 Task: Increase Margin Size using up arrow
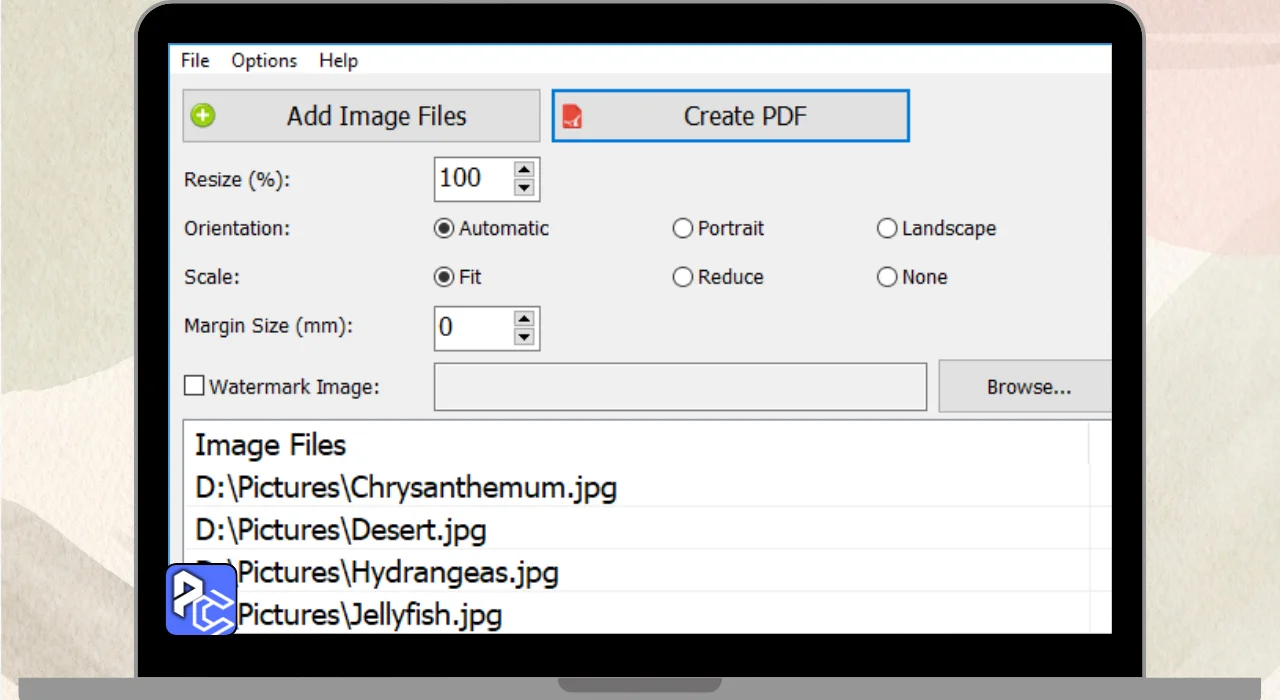click(524, 319)
